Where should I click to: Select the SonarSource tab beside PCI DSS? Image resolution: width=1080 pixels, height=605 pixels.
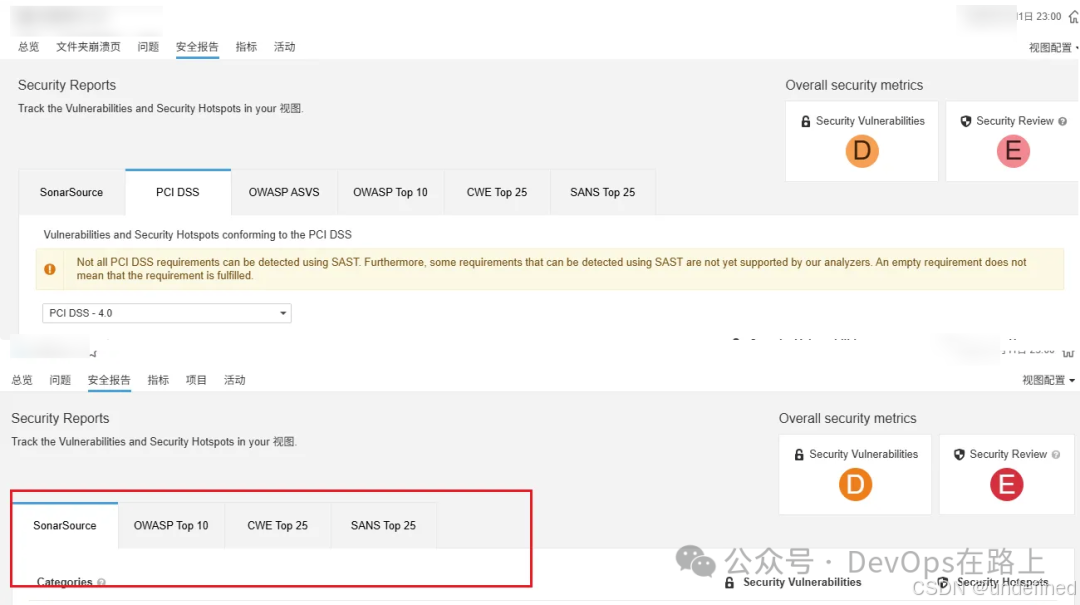coord(72,192)
